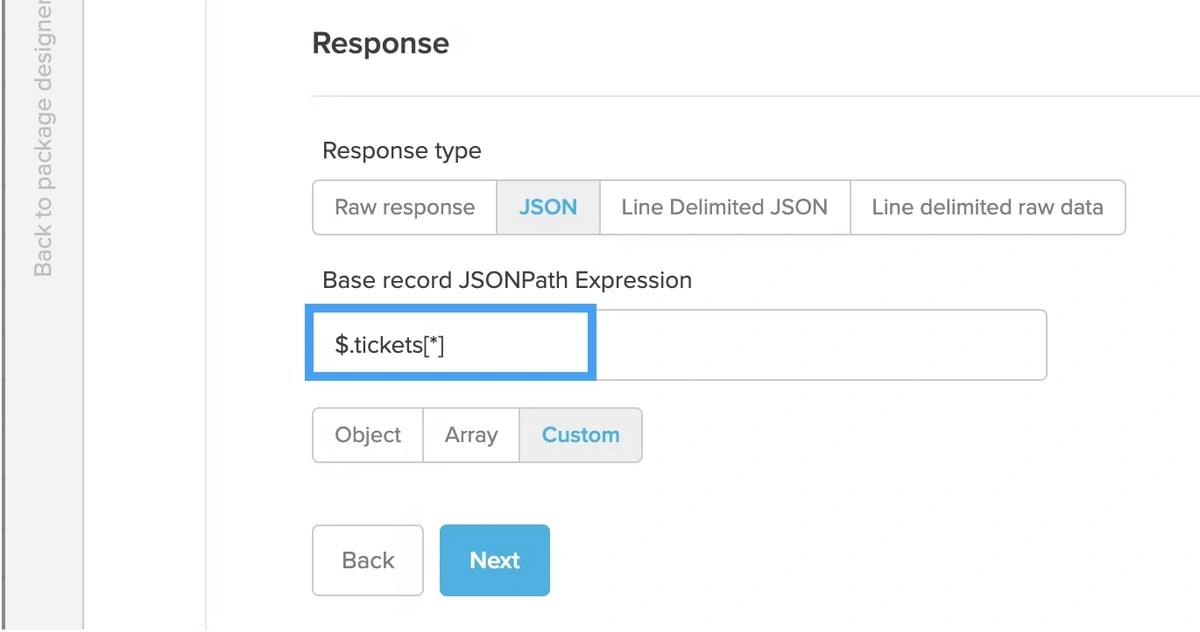Choose JSON as the response type
This screenshot has height=632, width=1200.
548,207
